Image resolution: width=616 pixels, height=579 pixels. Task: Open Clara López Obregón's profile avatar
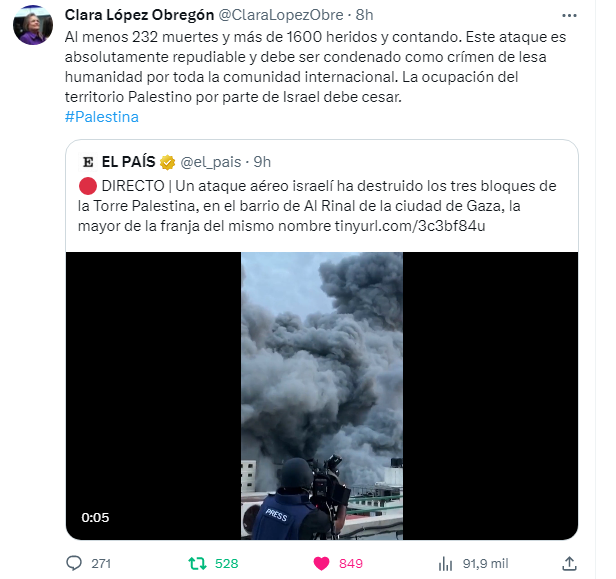33,25
